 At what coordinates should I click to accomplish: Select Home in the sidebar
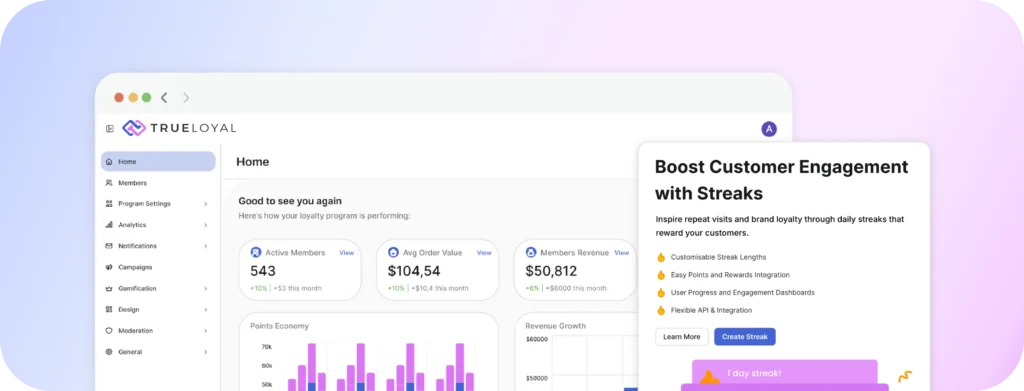coord(158,161)
